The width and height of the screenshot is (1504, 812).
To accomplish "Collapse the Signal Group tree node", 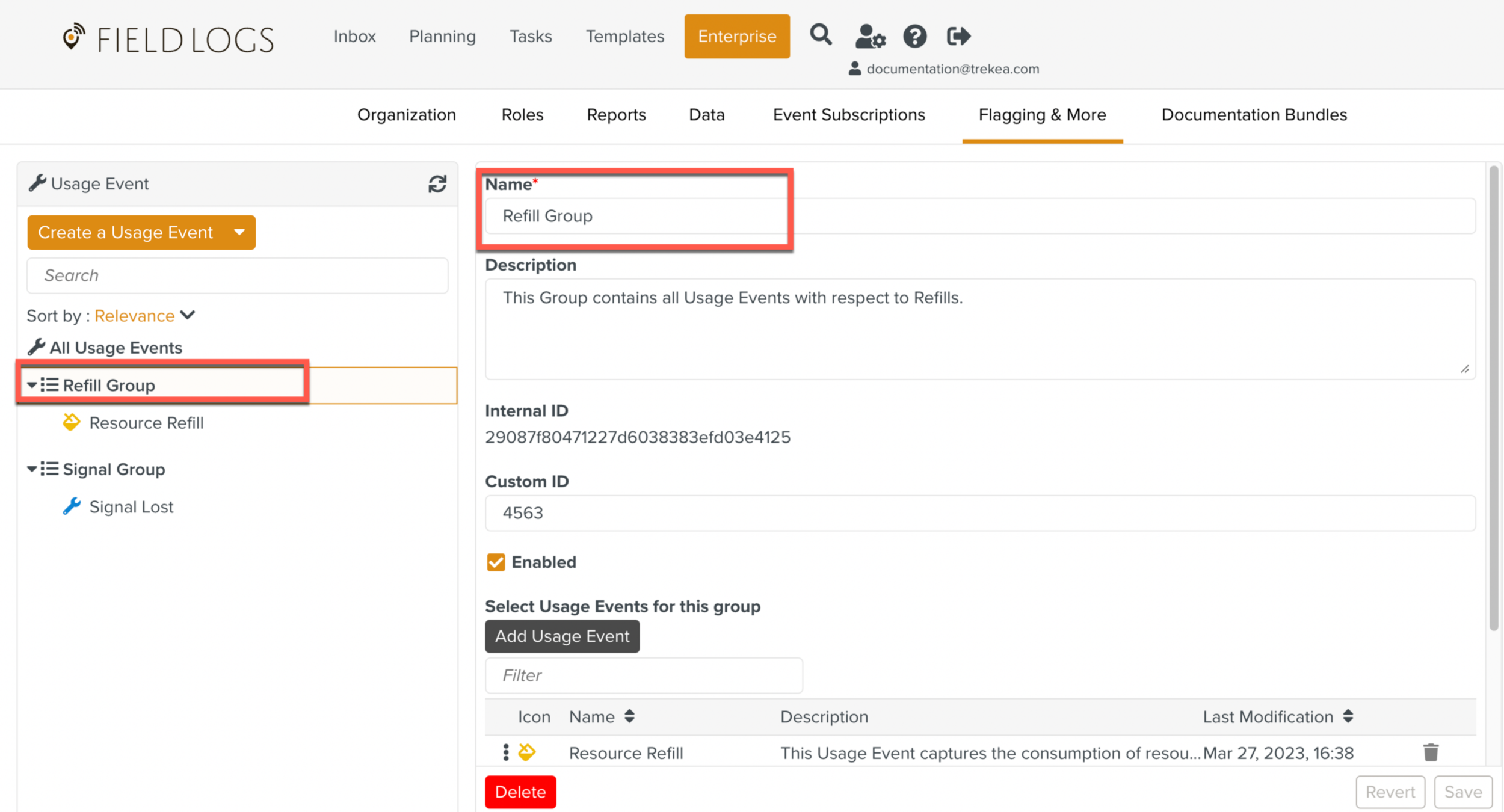I will pos(32,469).
